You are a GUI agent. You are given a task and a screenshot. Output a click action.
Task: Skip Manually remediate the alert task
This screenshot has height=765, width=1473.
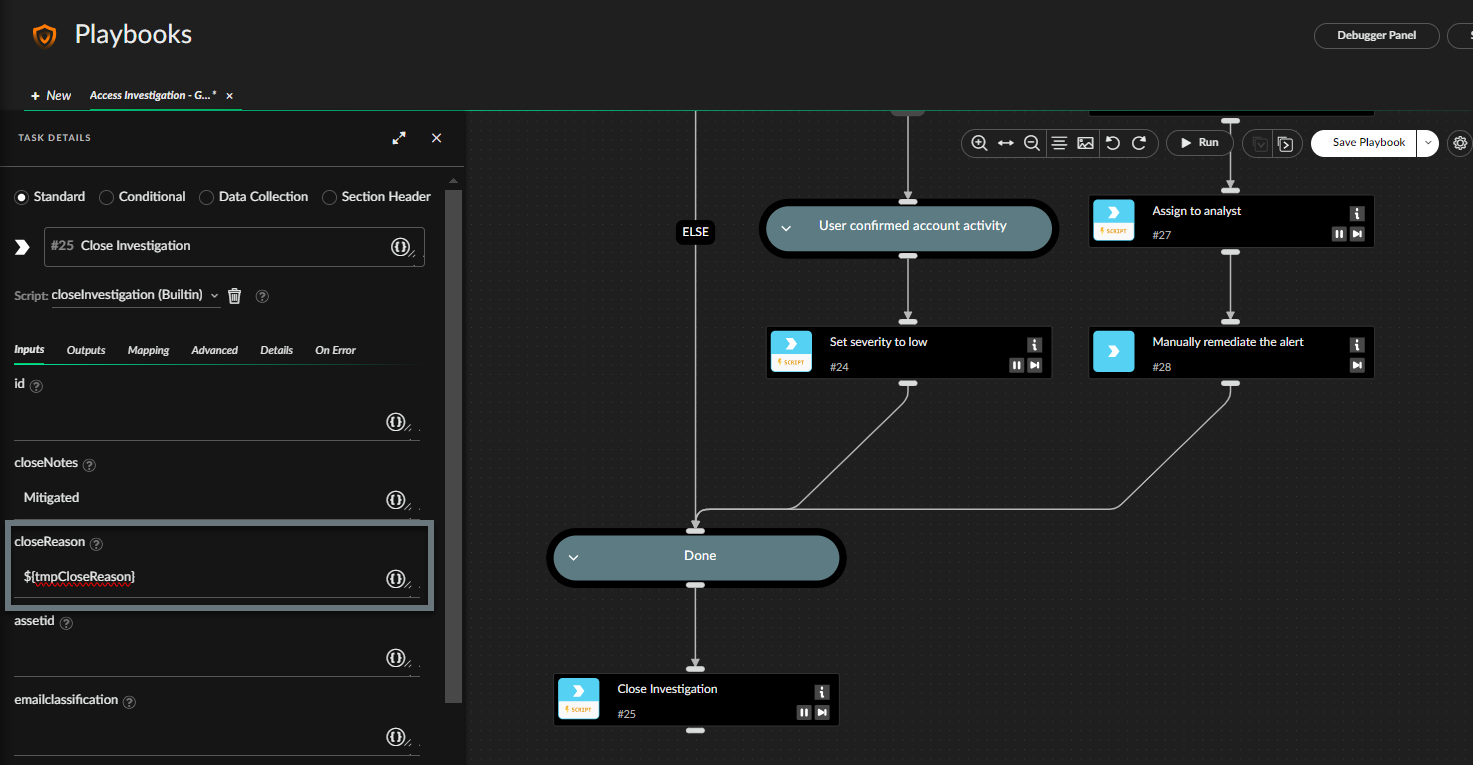[1357, 365]
